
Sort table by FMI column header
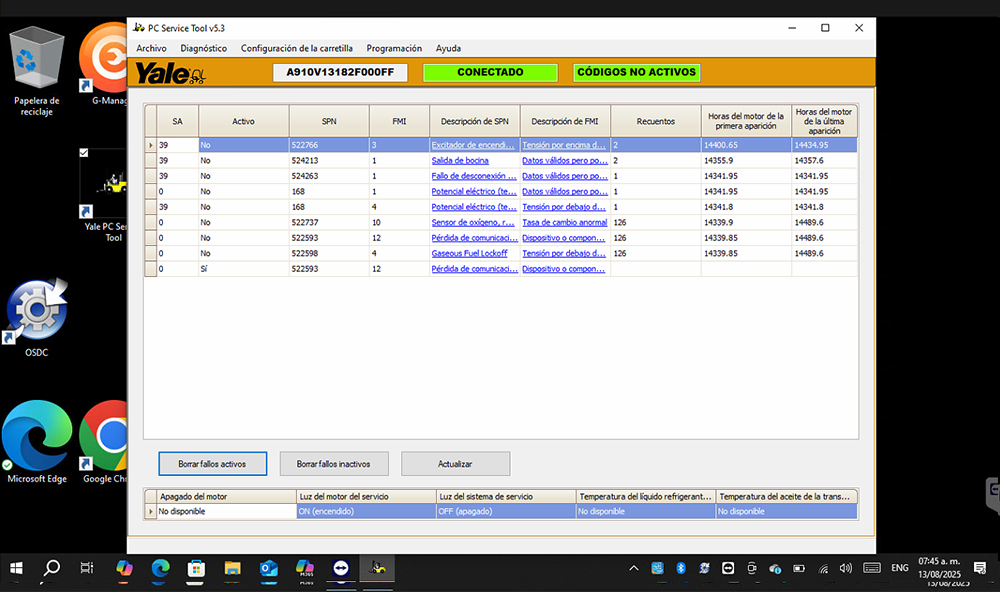[399, 121]
